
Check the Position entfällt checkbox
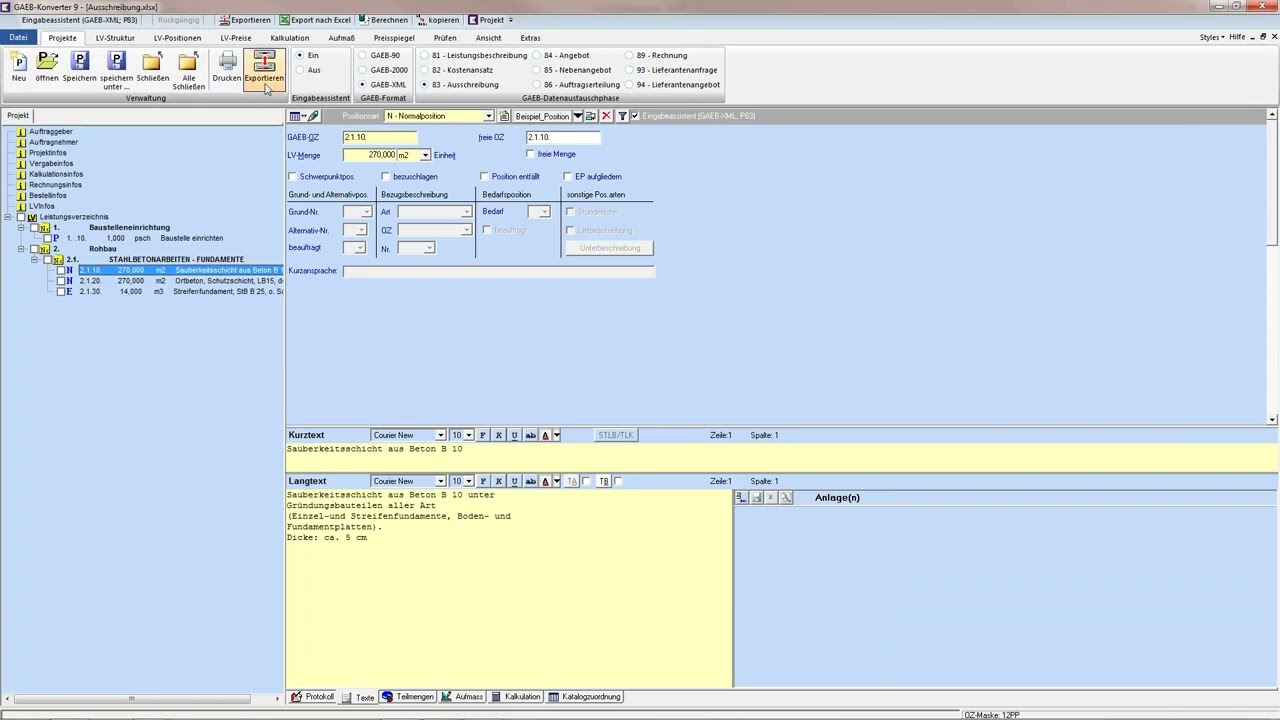click(x=484, y=177)
